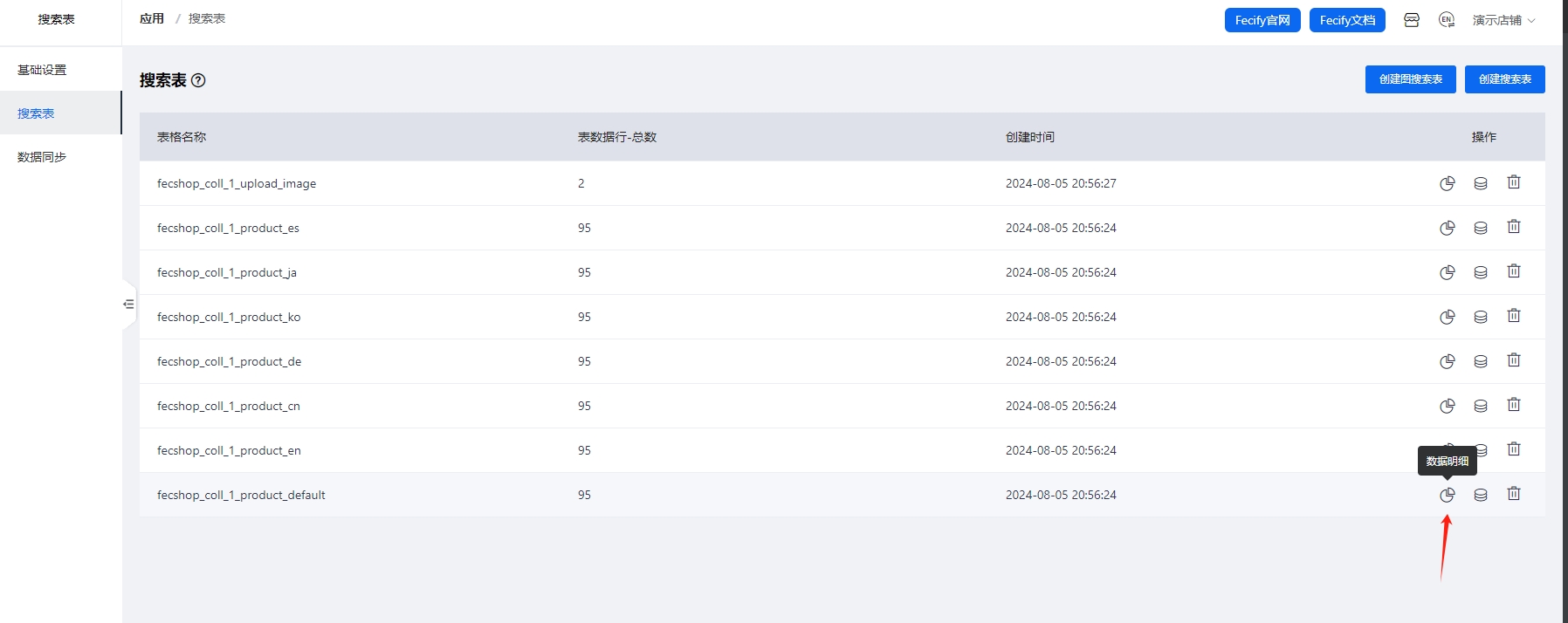Image resolution: width=1568 pixels, height=623 pixels.
Task: Switch language with the EN icon
Action: click(1447, 20)
